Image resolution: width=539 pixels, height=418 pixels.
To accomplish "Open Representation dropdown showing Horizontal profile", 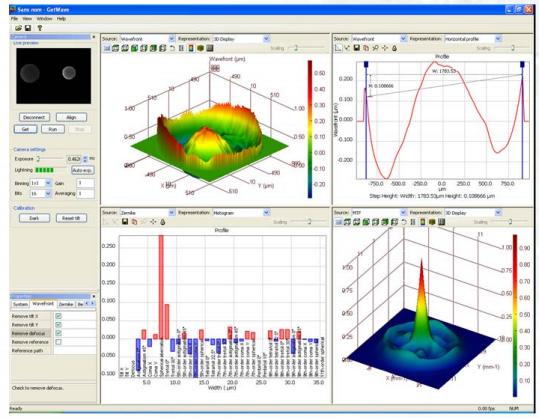I will [x=498, y=39].
